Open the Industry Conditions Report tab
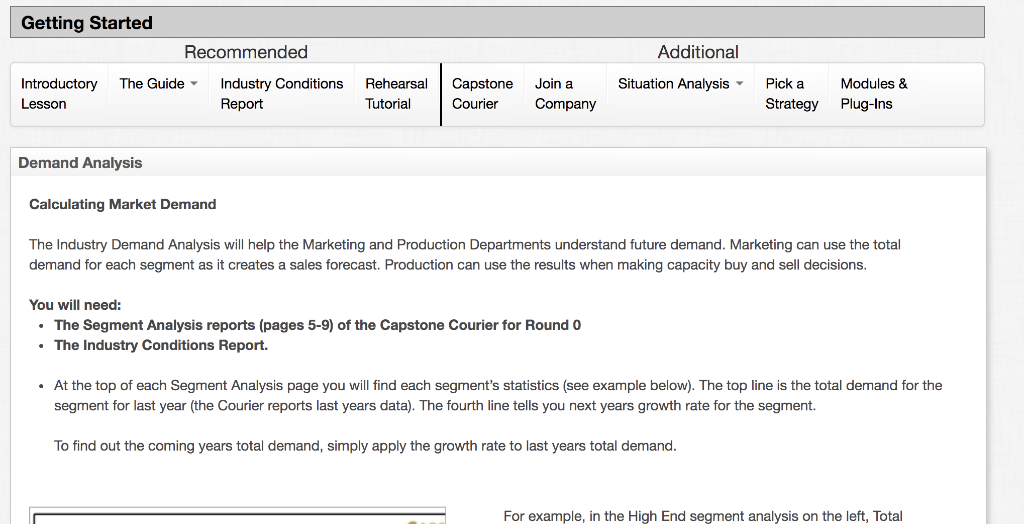 (x=281, y=94)
